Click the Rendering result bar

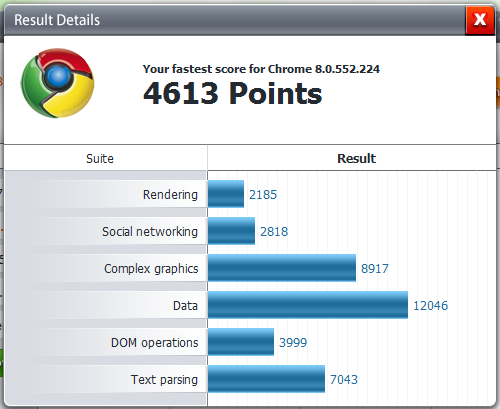pos(226,194)
